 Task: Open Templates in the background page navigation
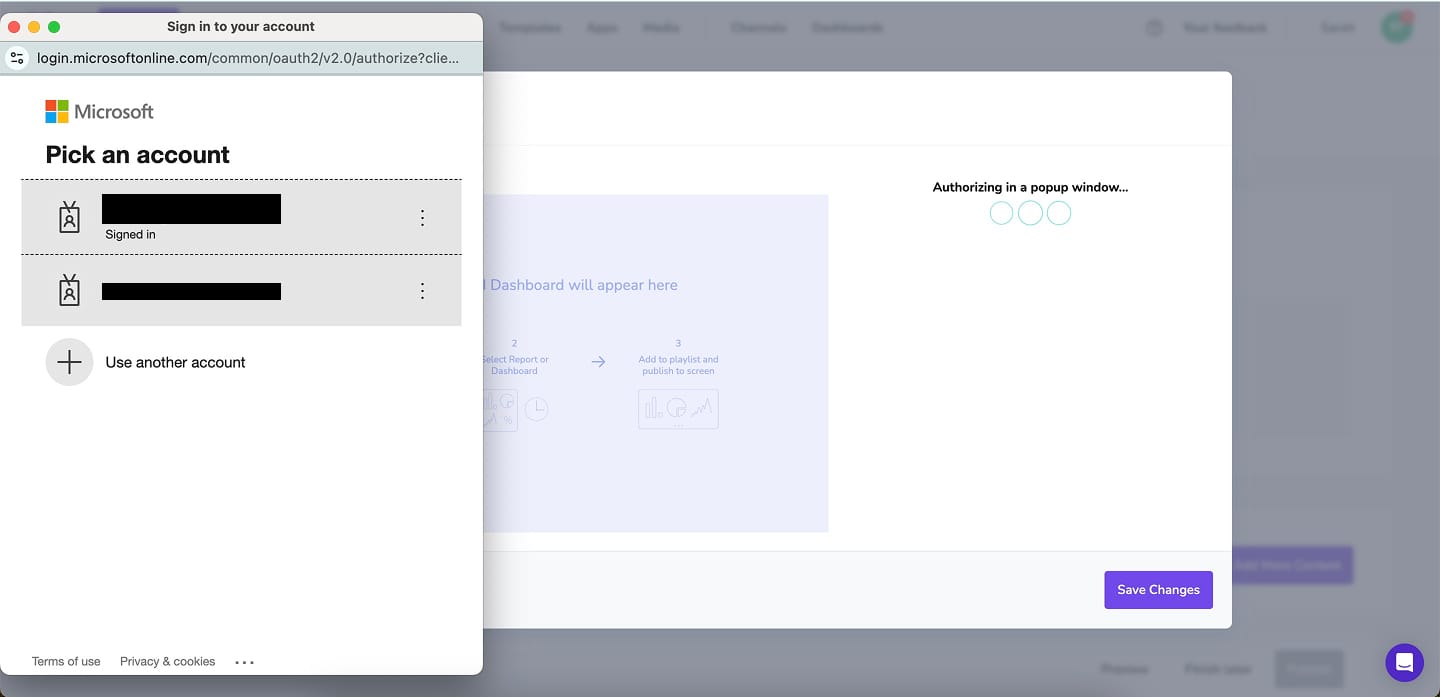[x=529, y=28]
